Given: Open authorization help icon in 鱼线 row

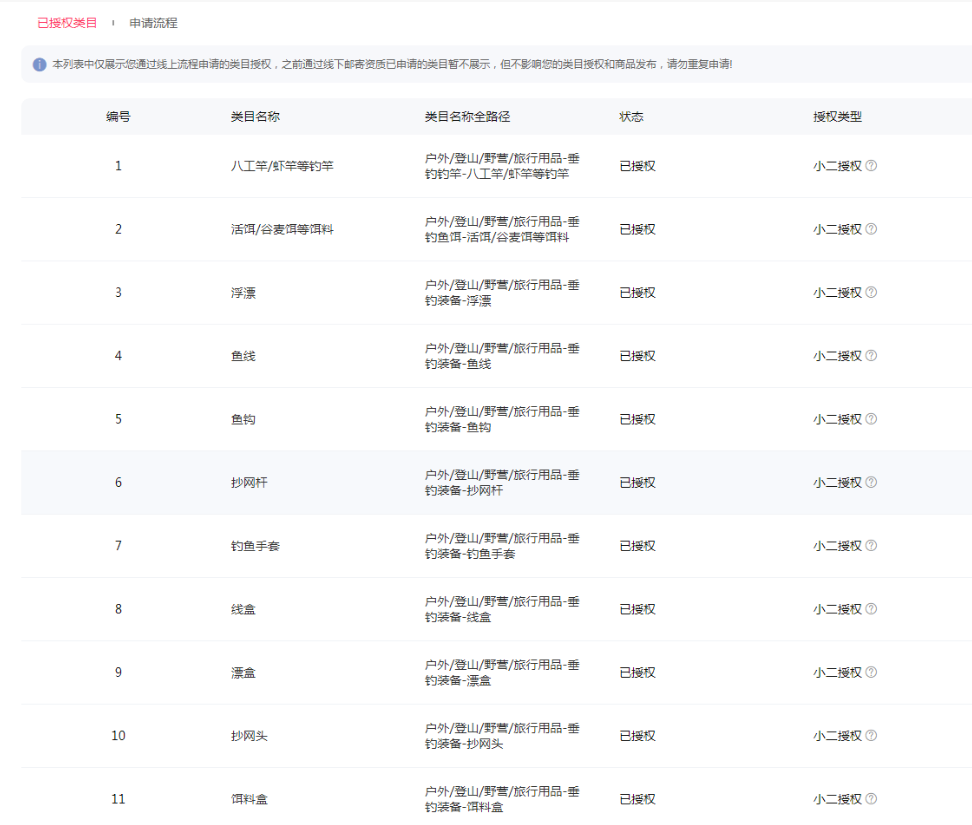Looking at the screenshot, I should coord(871,356).
